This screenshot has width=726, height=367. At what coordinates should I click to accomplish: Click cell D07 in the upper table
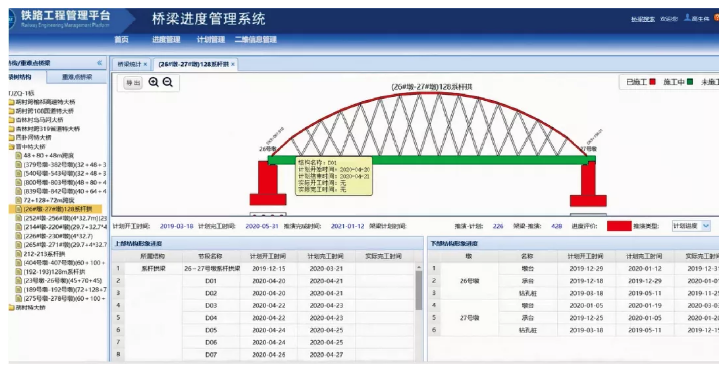(x=211, y=355)
